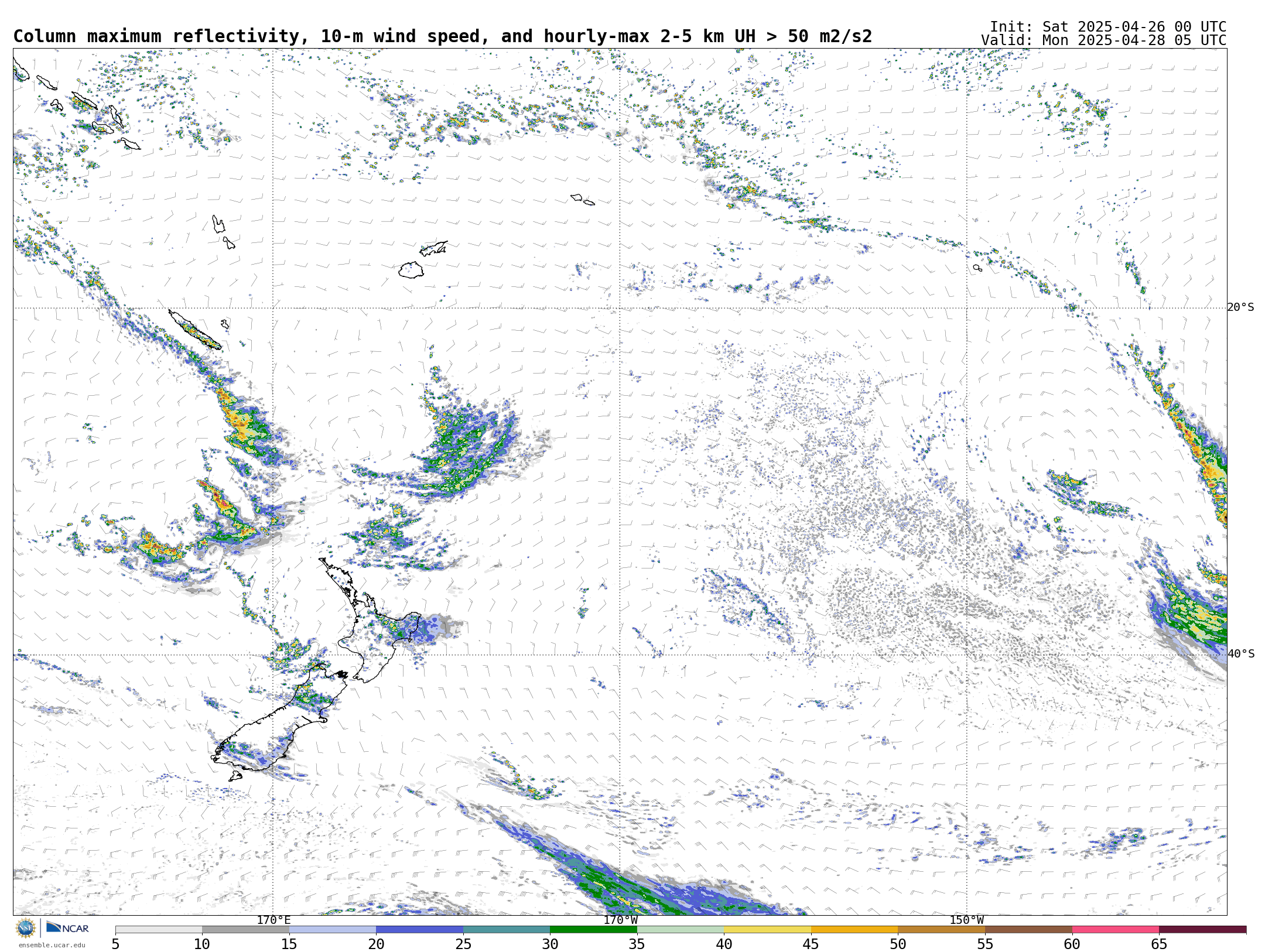Click the 5–10 dBZ light gray swatch
Screen dimensions: 1265x952
click(x=159, y=930)
